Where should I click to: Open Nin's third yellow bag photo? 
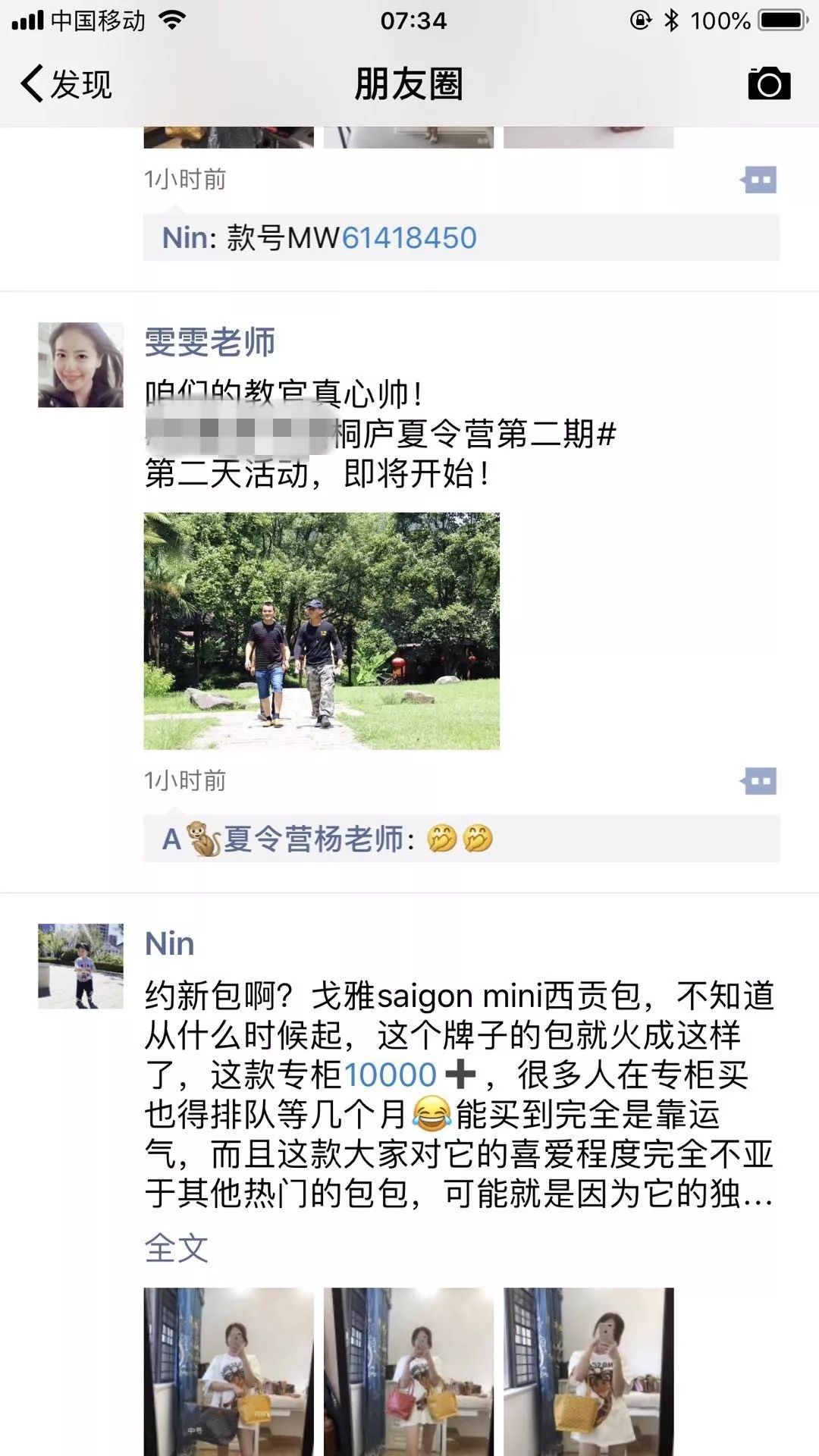(588, 1371)
